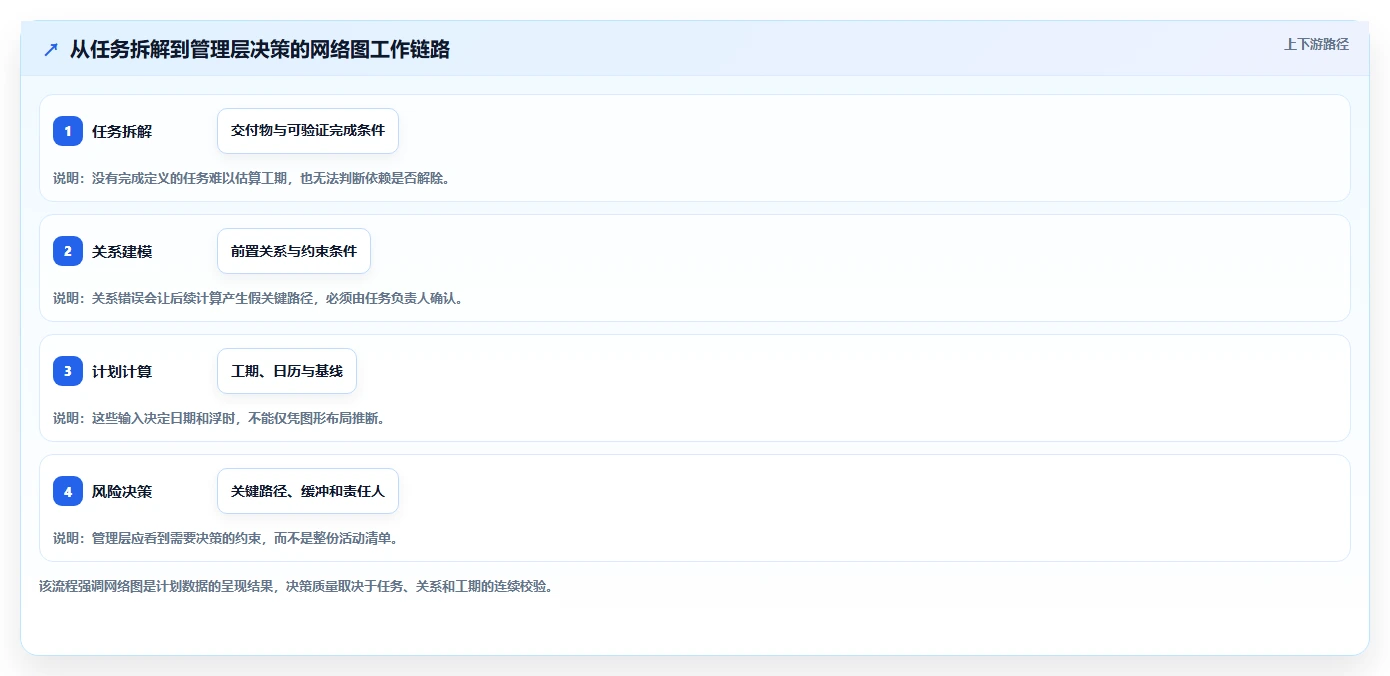
Task: Click the 风险决策 step title
Action: [x=122, y=491]
